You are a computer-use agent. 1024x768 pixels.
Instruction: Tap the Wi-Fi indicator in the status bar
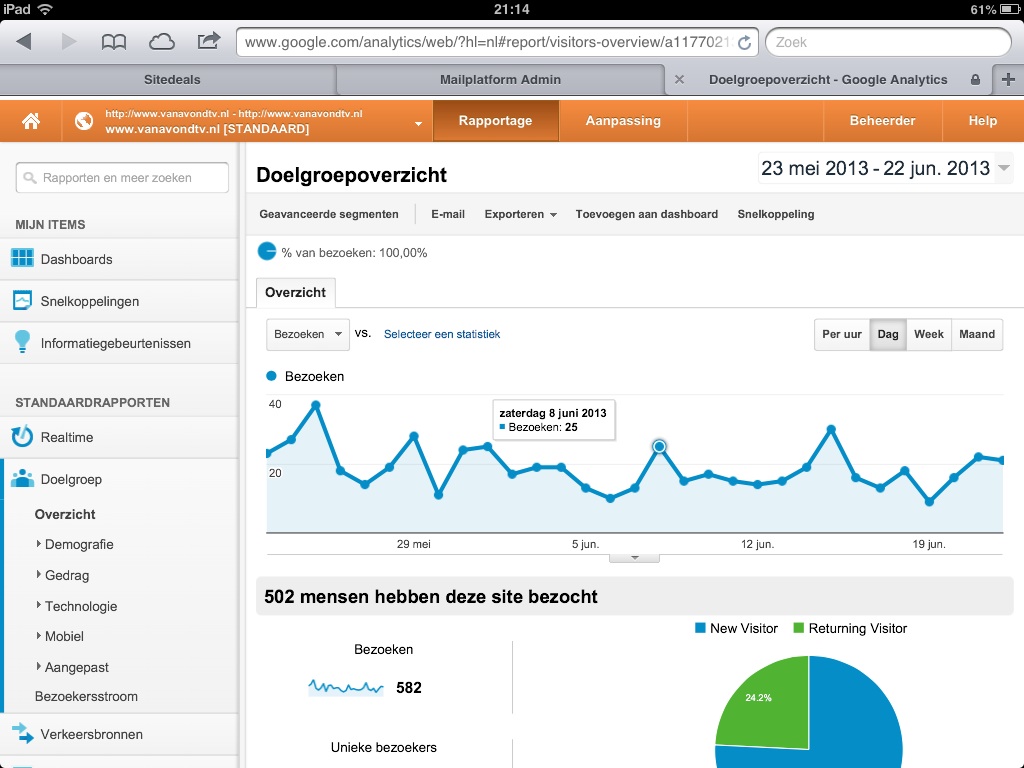click(x=45, y=9)
